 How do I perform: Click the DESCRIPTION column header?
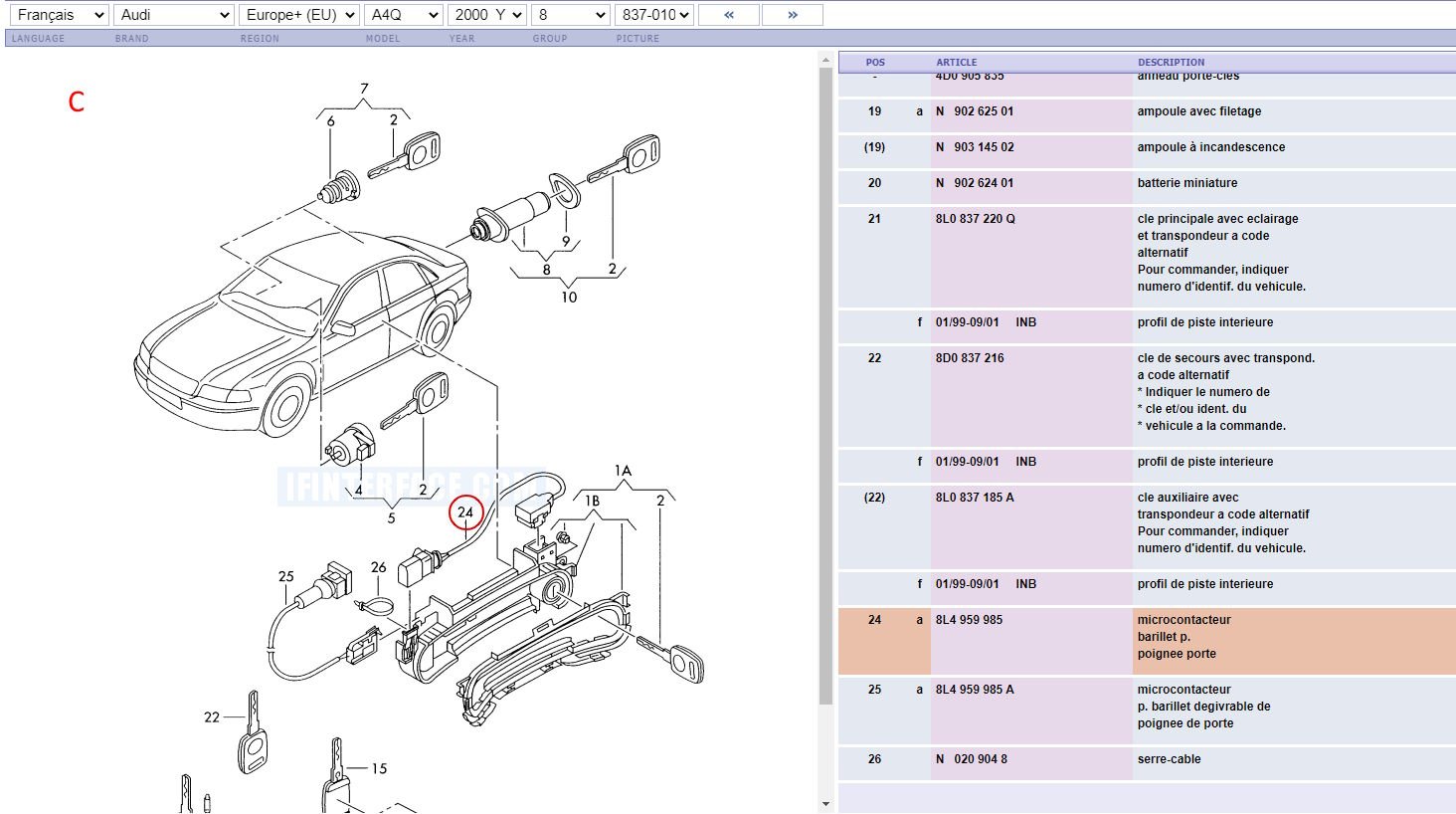click(1171, 62)
